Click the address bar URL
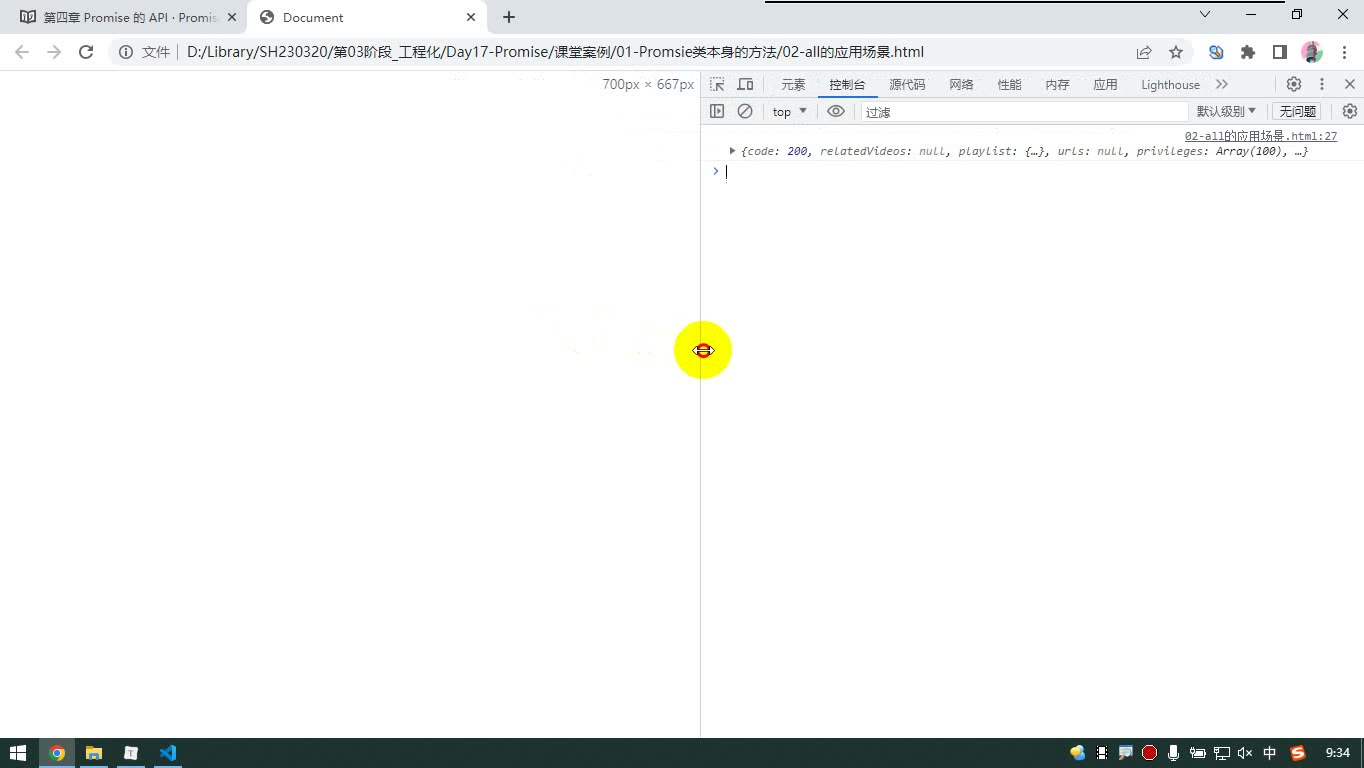1364x768 pixels. tap(555, 52)
